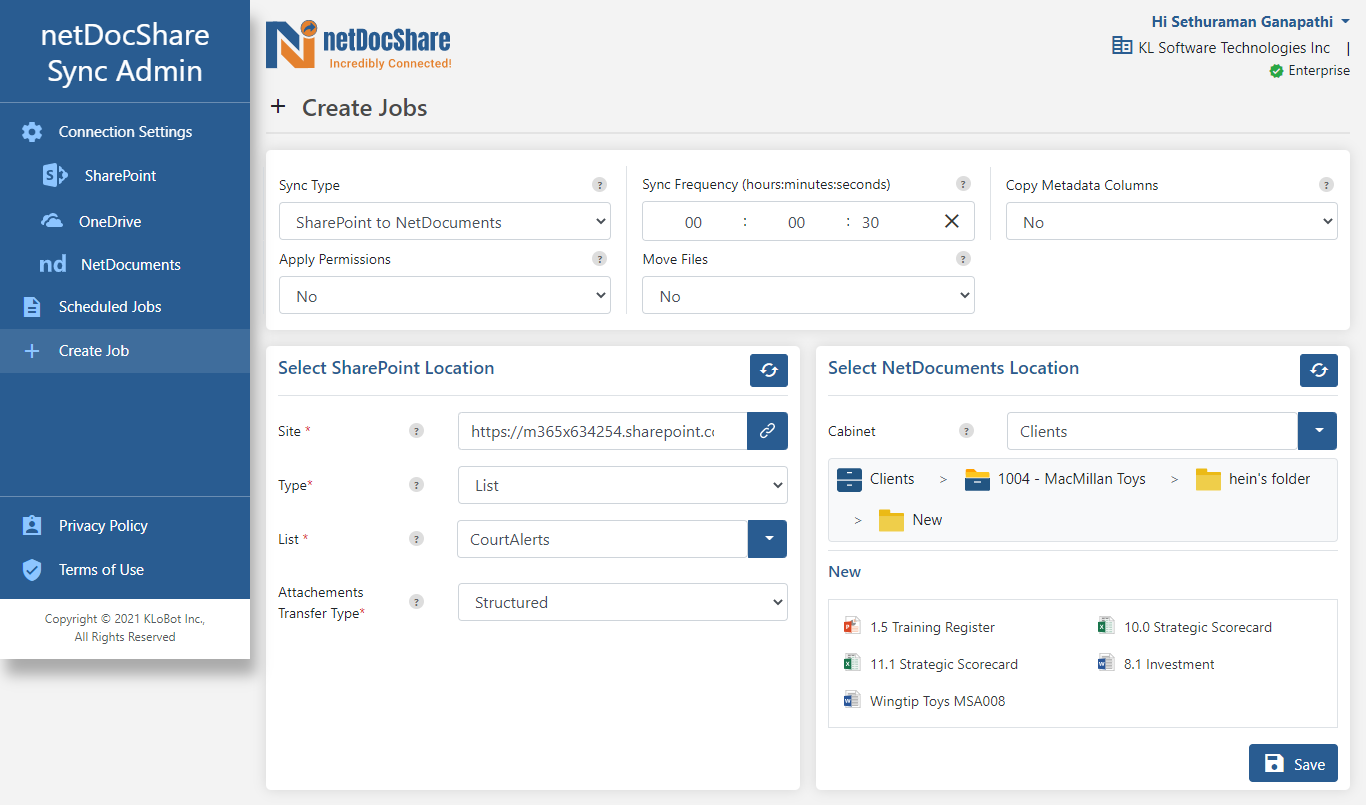1366x806 pixels.
Task: Click the Sync Frequency help icon
Action: pos(963,184)
